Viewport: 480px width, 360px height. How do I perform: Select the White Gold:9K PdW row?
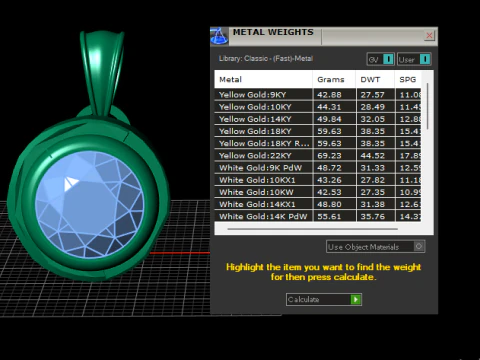pos(318,168)
